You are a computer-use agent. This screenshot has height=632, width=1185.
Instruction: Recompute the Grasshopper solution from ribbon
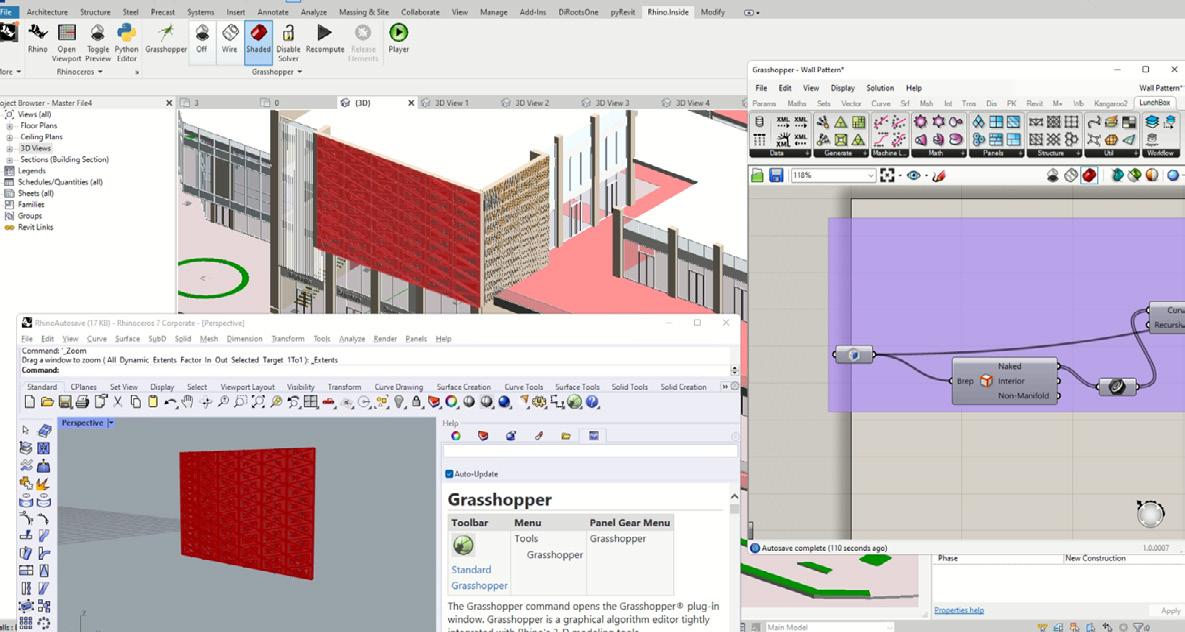point(325,39)
